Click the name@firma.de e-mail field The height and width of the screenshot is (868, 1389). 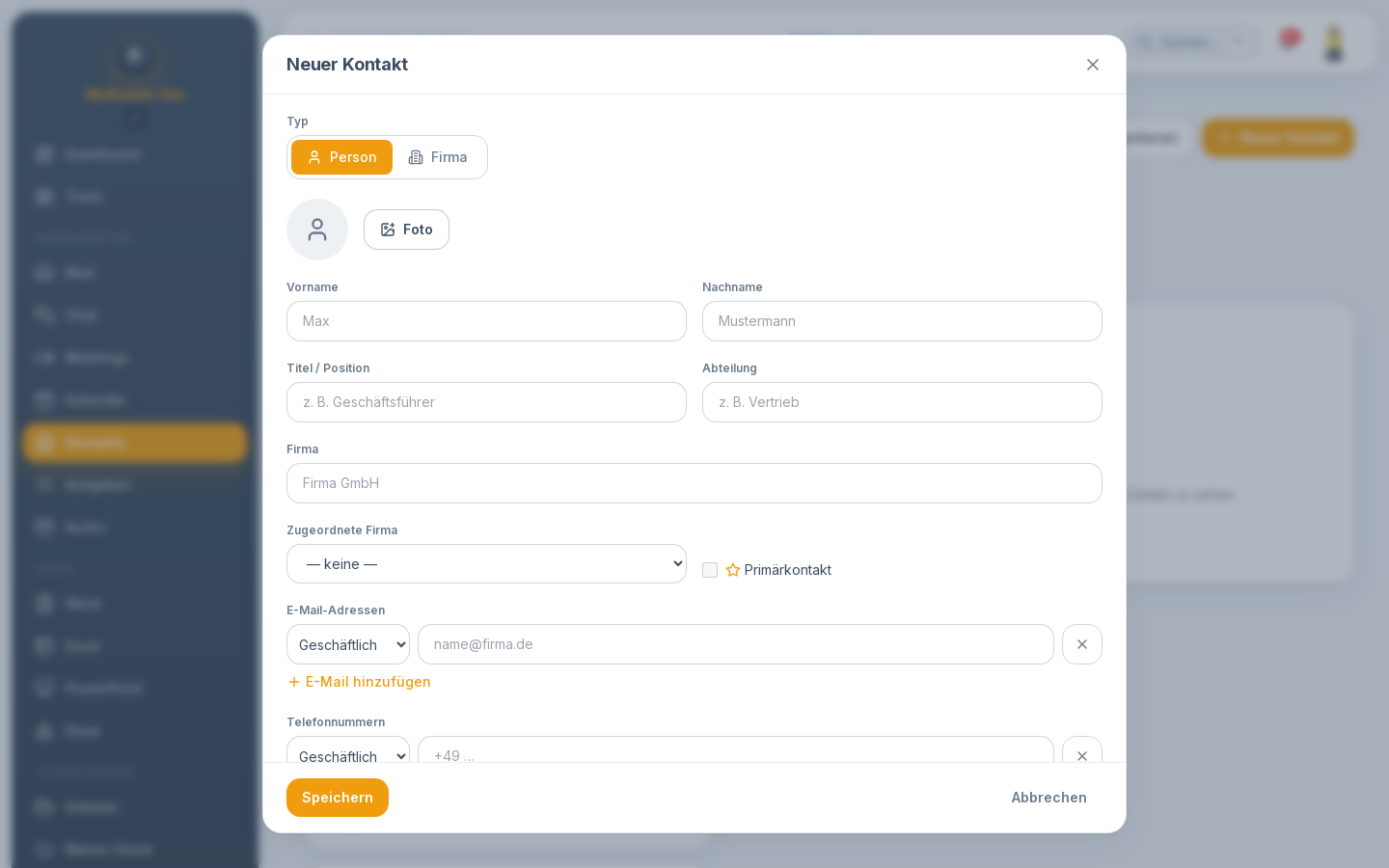(736, 644)
